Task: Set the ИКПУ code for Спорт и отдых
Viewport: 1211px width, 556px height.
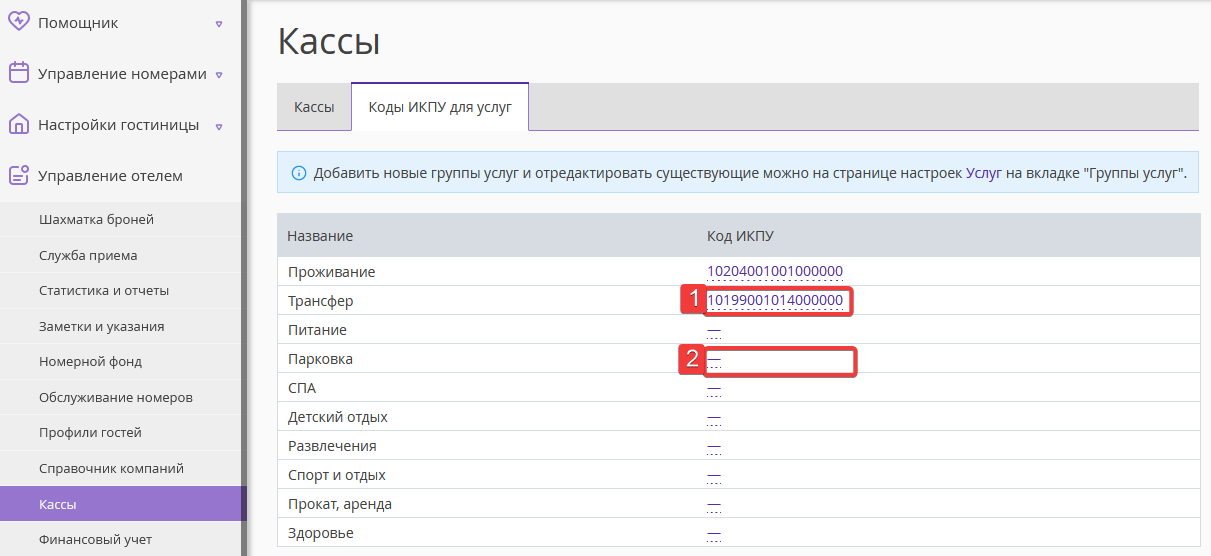Action: (714, 475)
